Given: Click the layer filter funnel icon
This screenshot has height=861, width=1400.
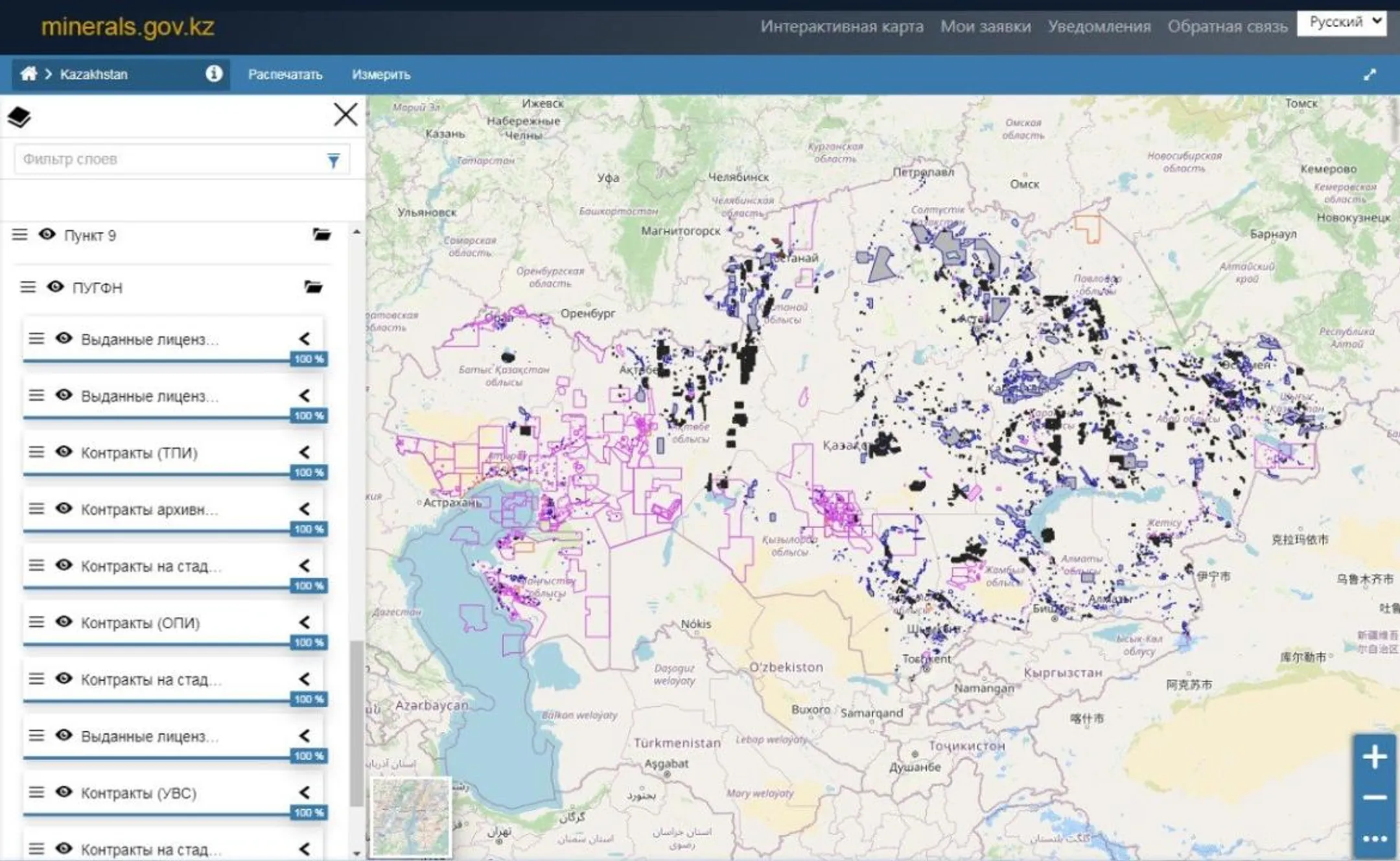Looking at the screenshot, I should click(333, 160).
